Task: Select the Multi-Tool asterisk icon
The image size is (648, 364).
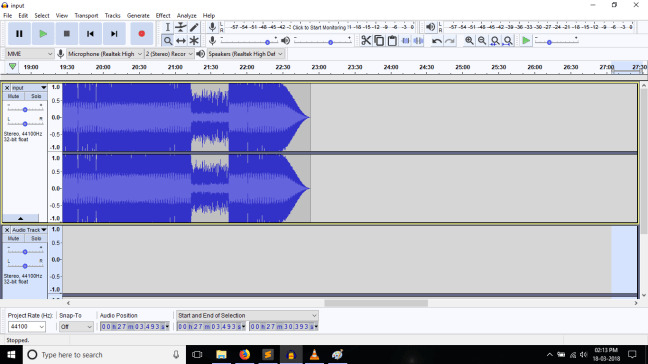Action: click(194, 40)
